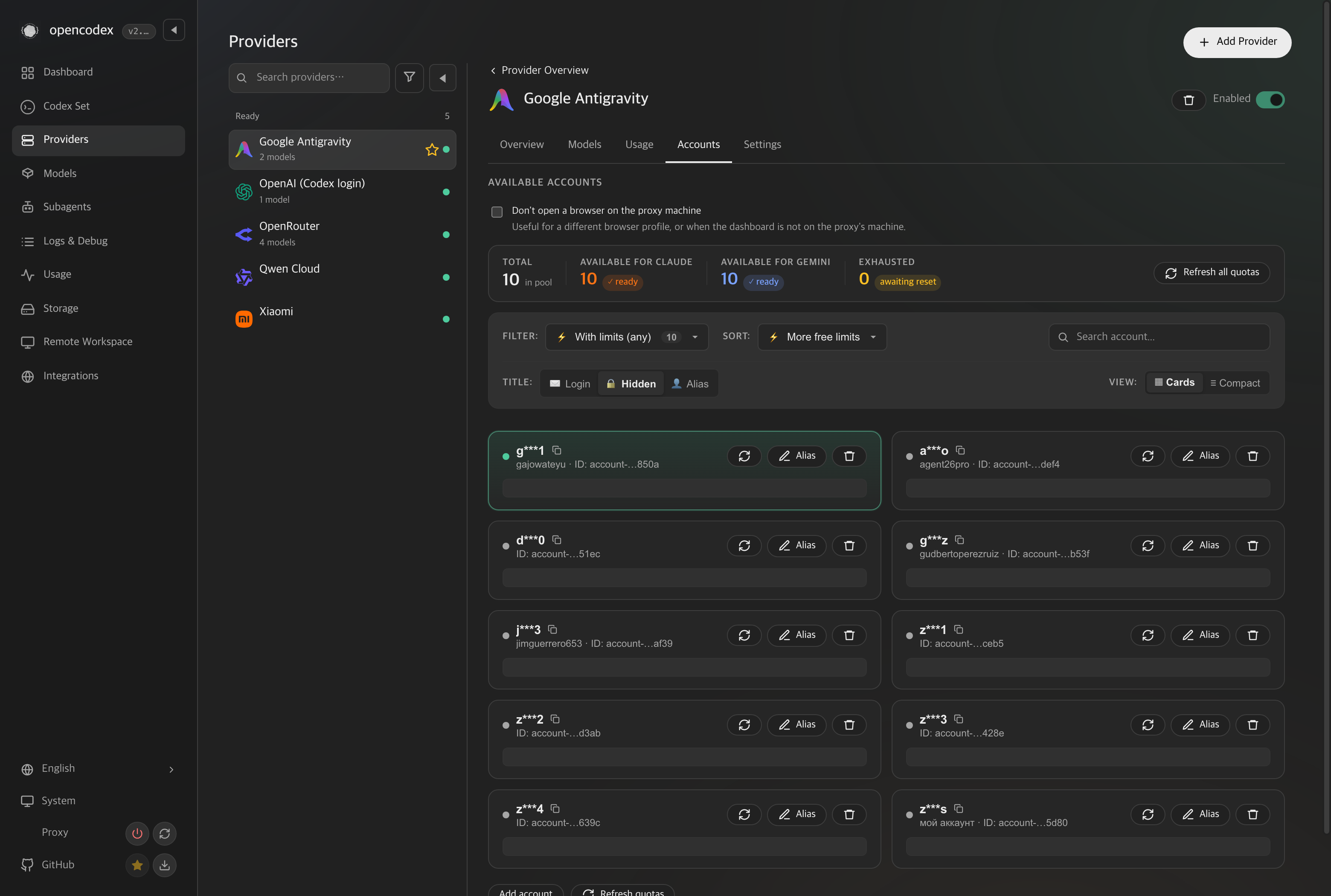Image resolution: width=1331 pixels, height=896 pixels.
Task: Go back to Provider Overview
Action: pyautogui.click(x=539, y=70)
